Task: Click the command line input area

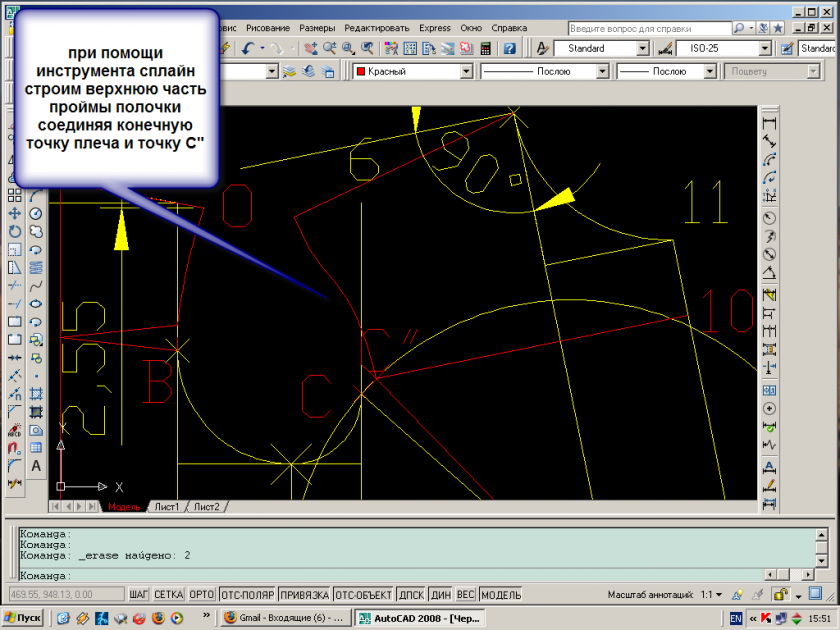Action: pyautogui.click(x=390, y=576)
